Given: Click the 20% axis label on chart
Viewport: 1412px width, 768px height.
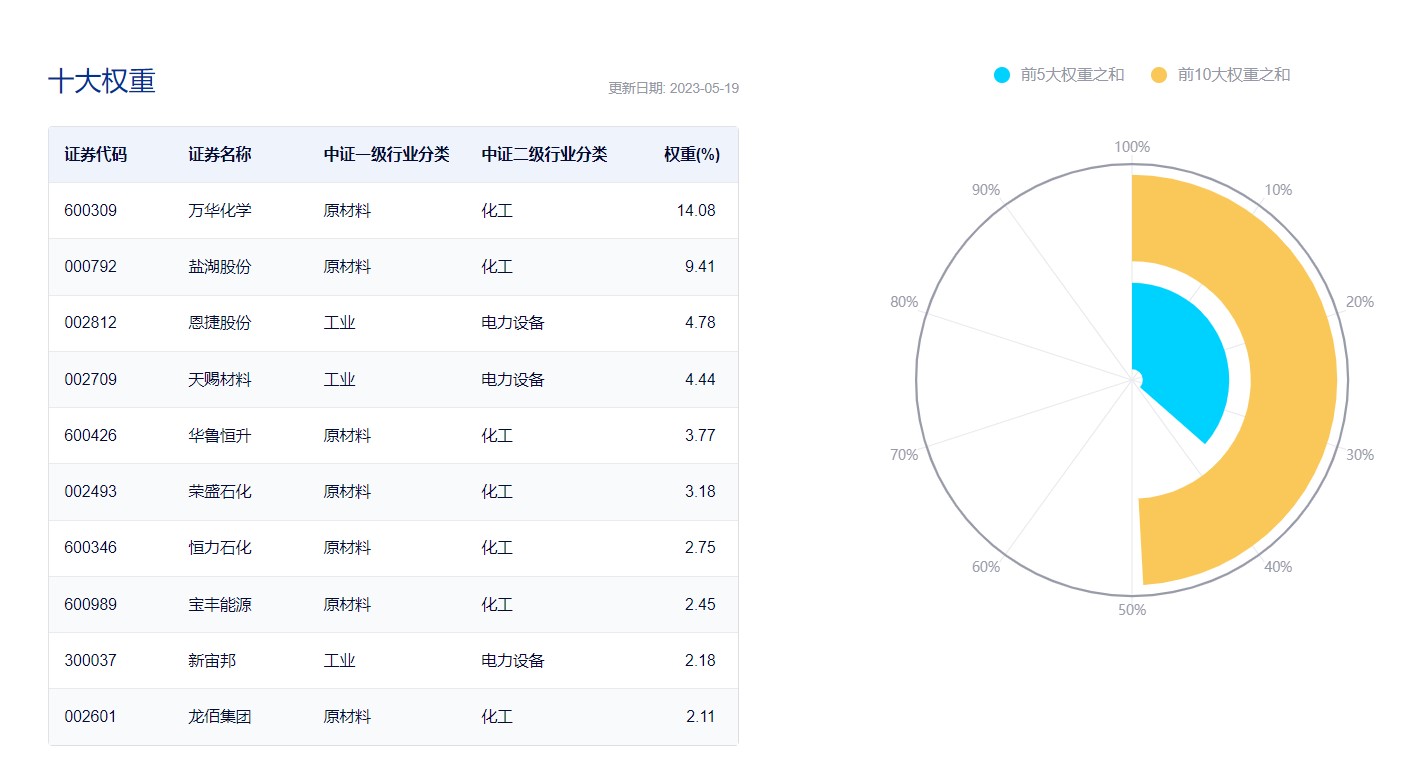Looking at the screenshot, I should (1360, 302).
